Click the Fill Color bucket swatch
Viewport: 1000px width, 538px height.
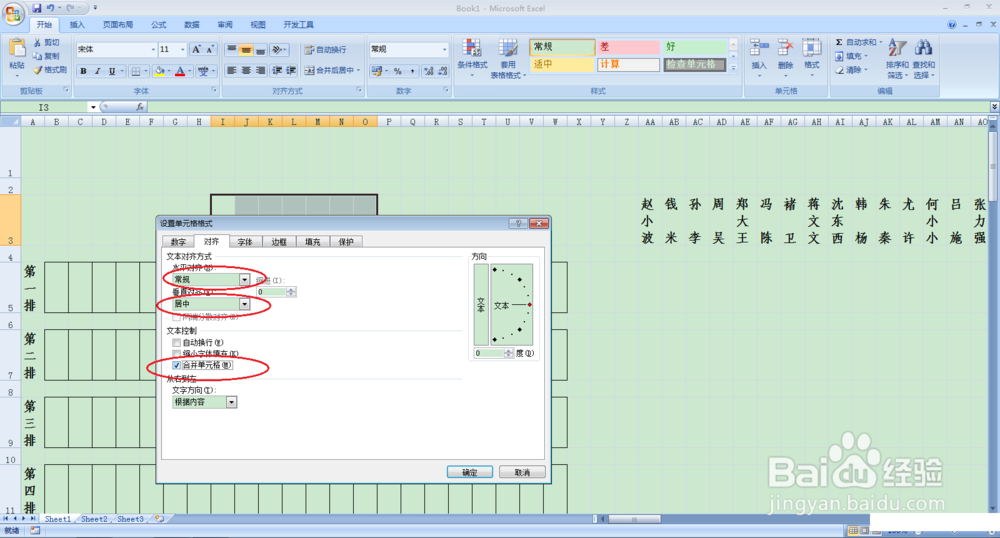[159, 71]
